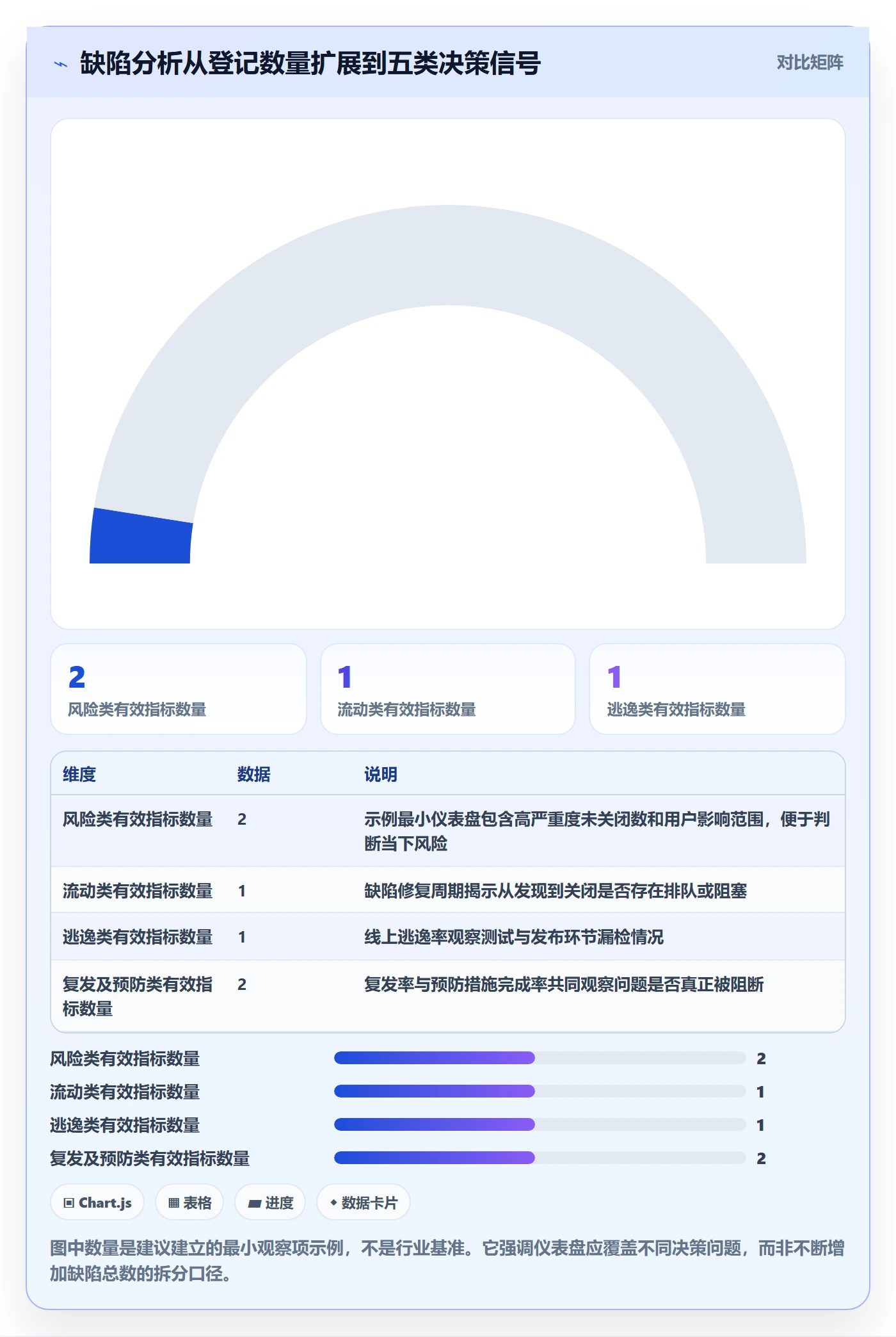
Task: Click the data value 1 in the 流动类 table row
Action: coord(242,891)
